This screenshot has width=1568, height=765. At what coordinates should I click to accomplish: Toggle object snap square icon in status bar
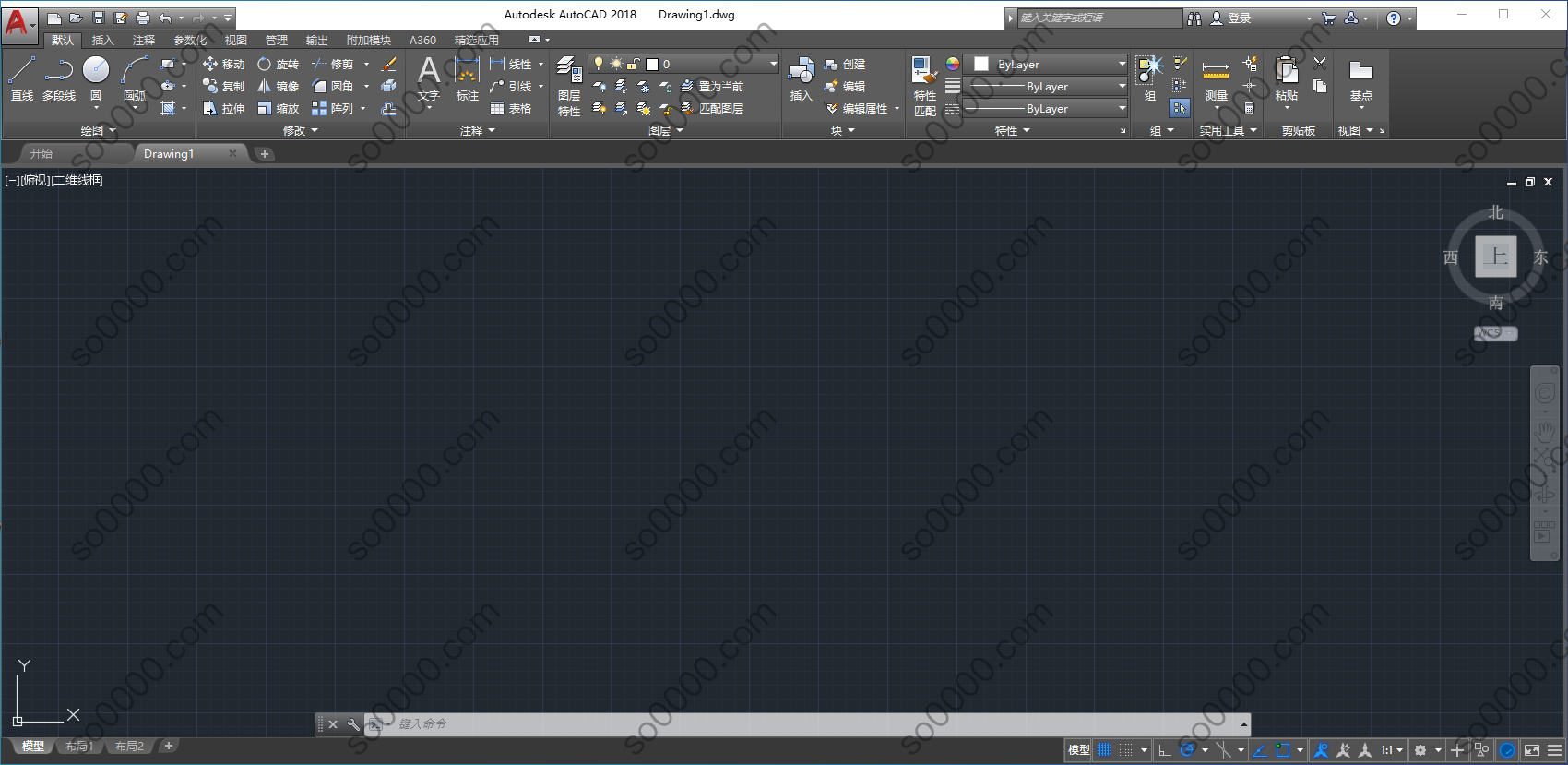1282,750
